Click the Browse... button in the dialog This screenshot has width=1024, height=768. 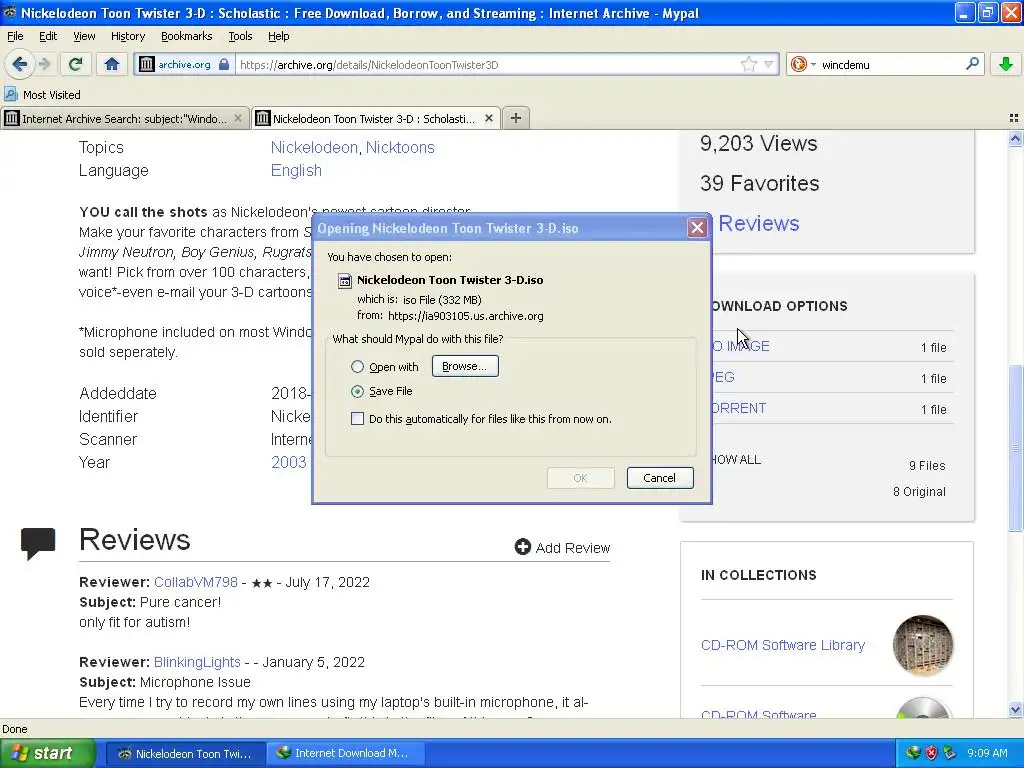465,366
